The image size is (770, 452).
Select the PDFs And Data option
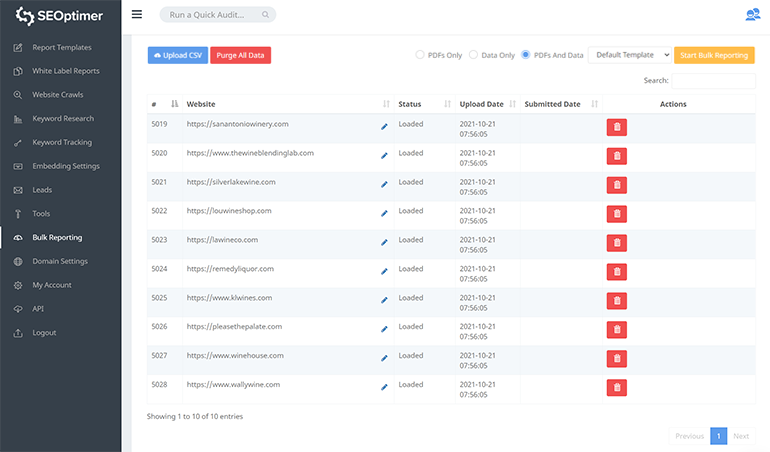(526, 55)
